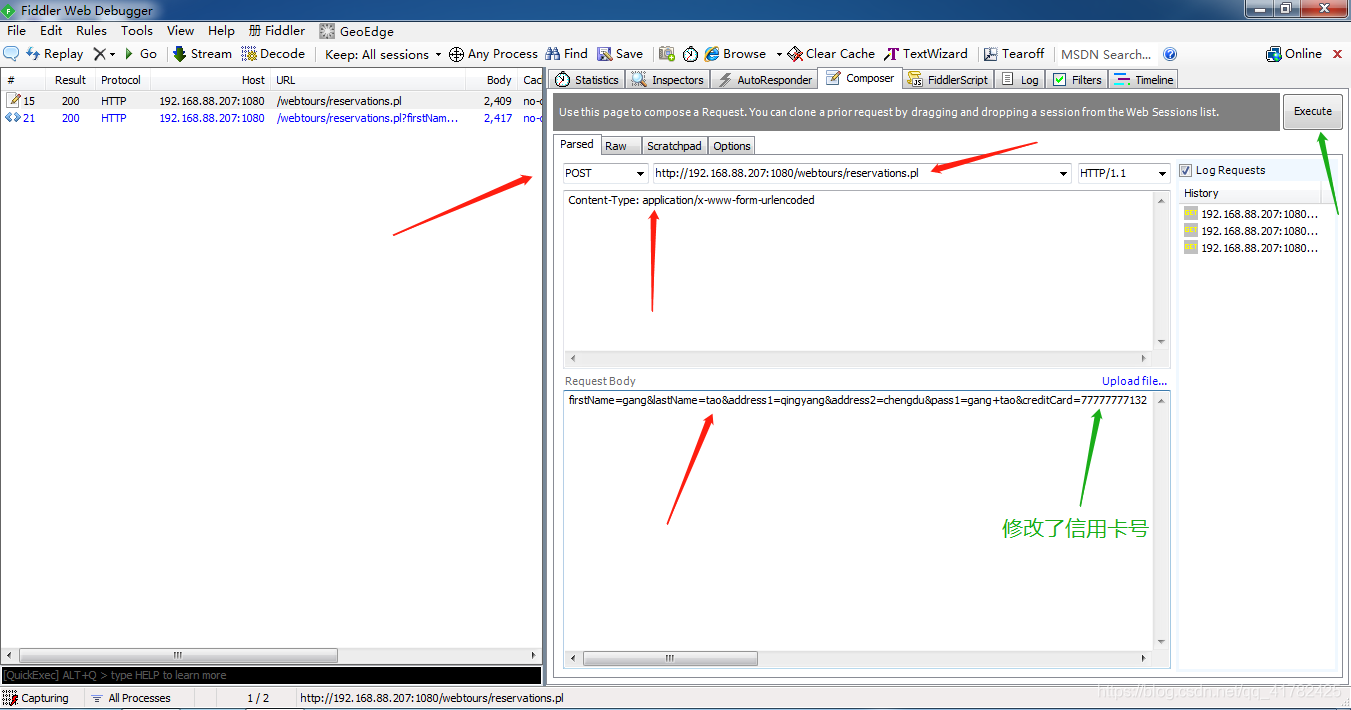Click the sessions list horizontal scrollbar
This screenshot has height=710, width=1351.
[177, 656]
